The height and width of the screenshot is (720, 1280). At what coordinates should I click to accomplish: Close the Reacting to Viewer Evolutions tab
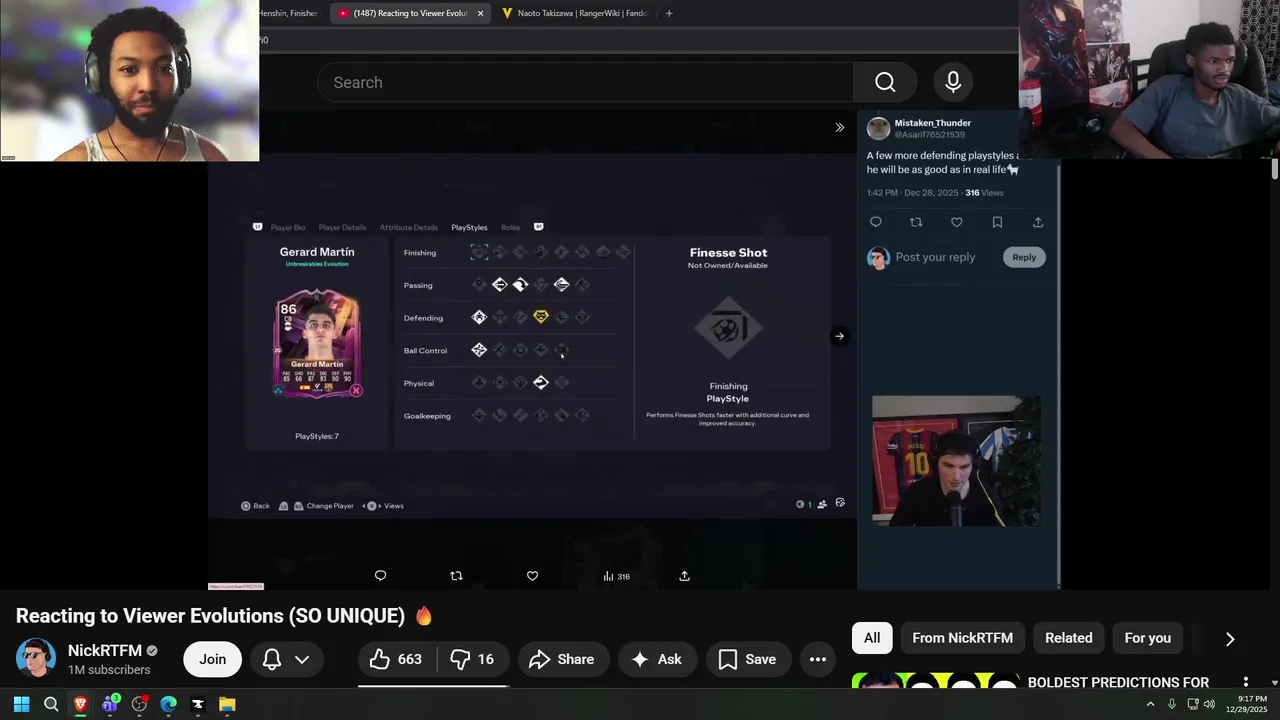tap(480, 13)
